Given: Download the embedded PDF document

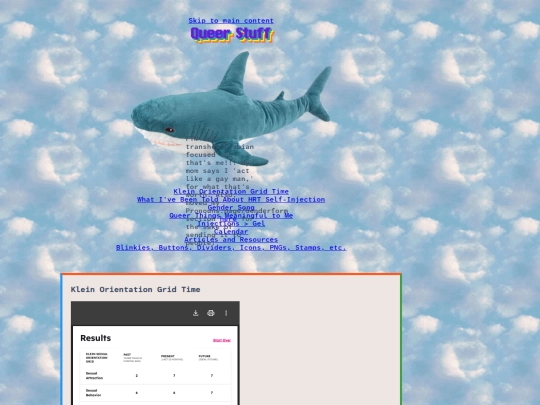Looking at the screenshot, I should coord(196,313).
